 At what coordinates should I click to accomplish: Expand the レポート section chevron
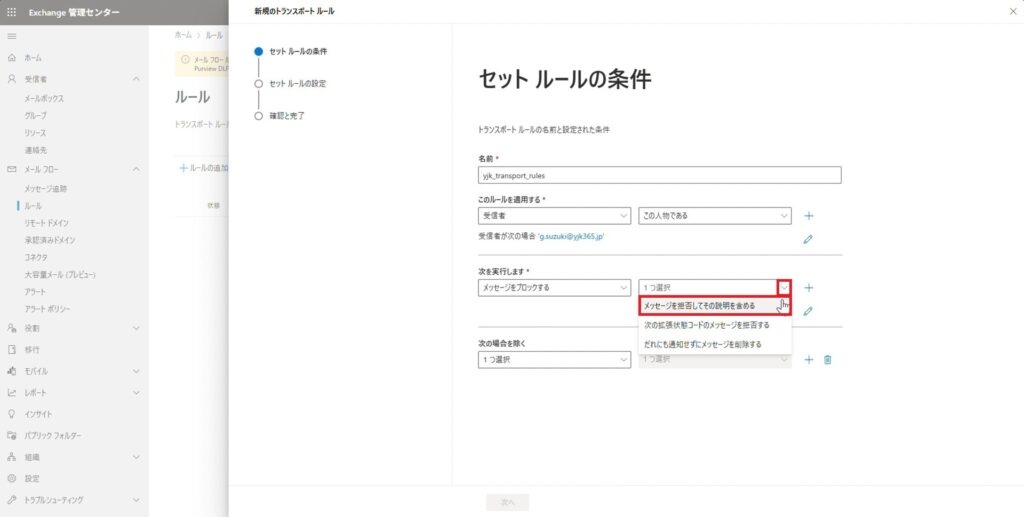(x=136, y=392)
